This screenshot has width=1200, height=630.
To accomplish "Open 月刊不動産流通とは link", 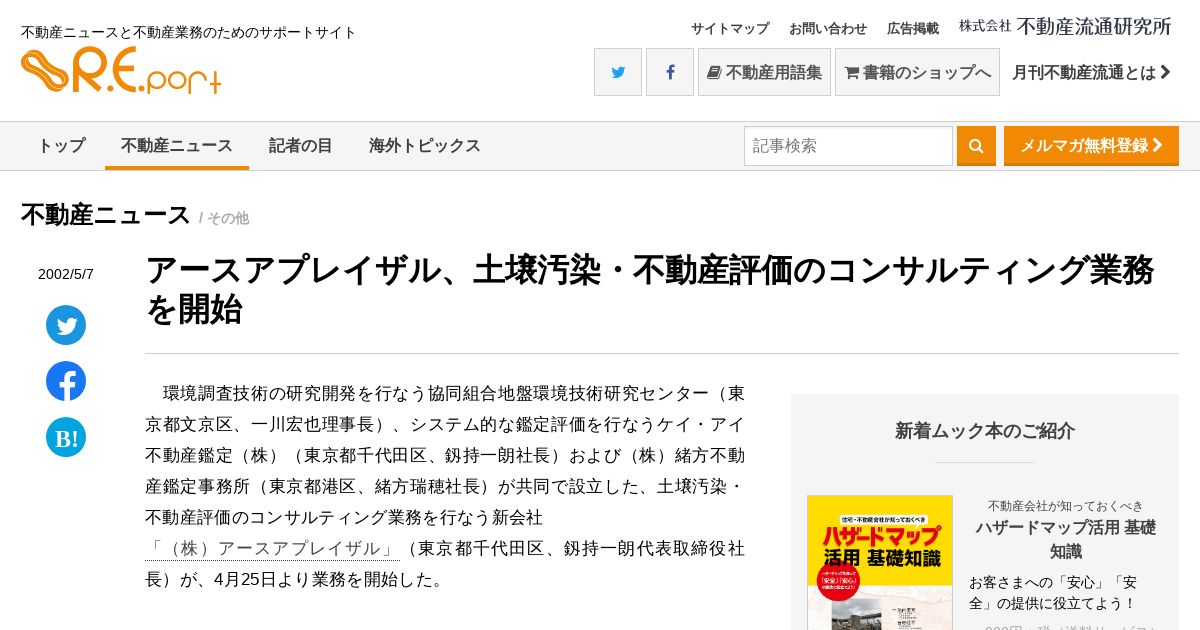I will (x=1091, y=72).
